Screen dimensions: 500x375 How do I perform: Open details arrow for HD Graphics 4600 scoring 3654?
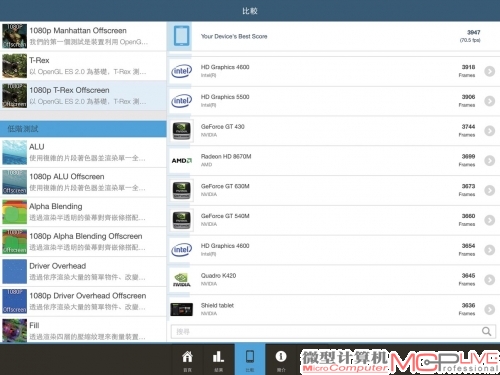click(490, 250)
